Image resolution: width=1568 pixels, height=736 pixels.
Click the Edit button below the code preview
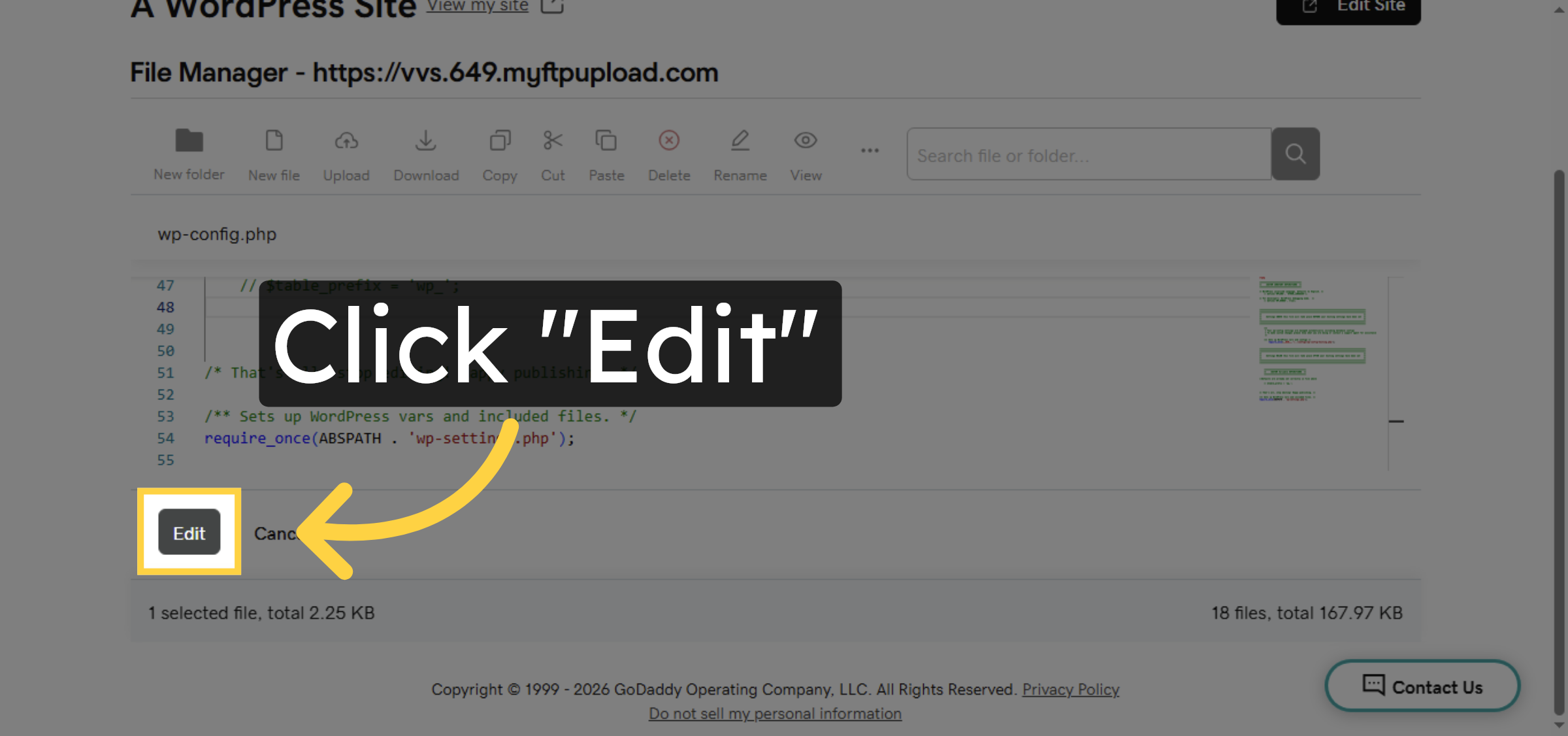click(x=189, y=532)
